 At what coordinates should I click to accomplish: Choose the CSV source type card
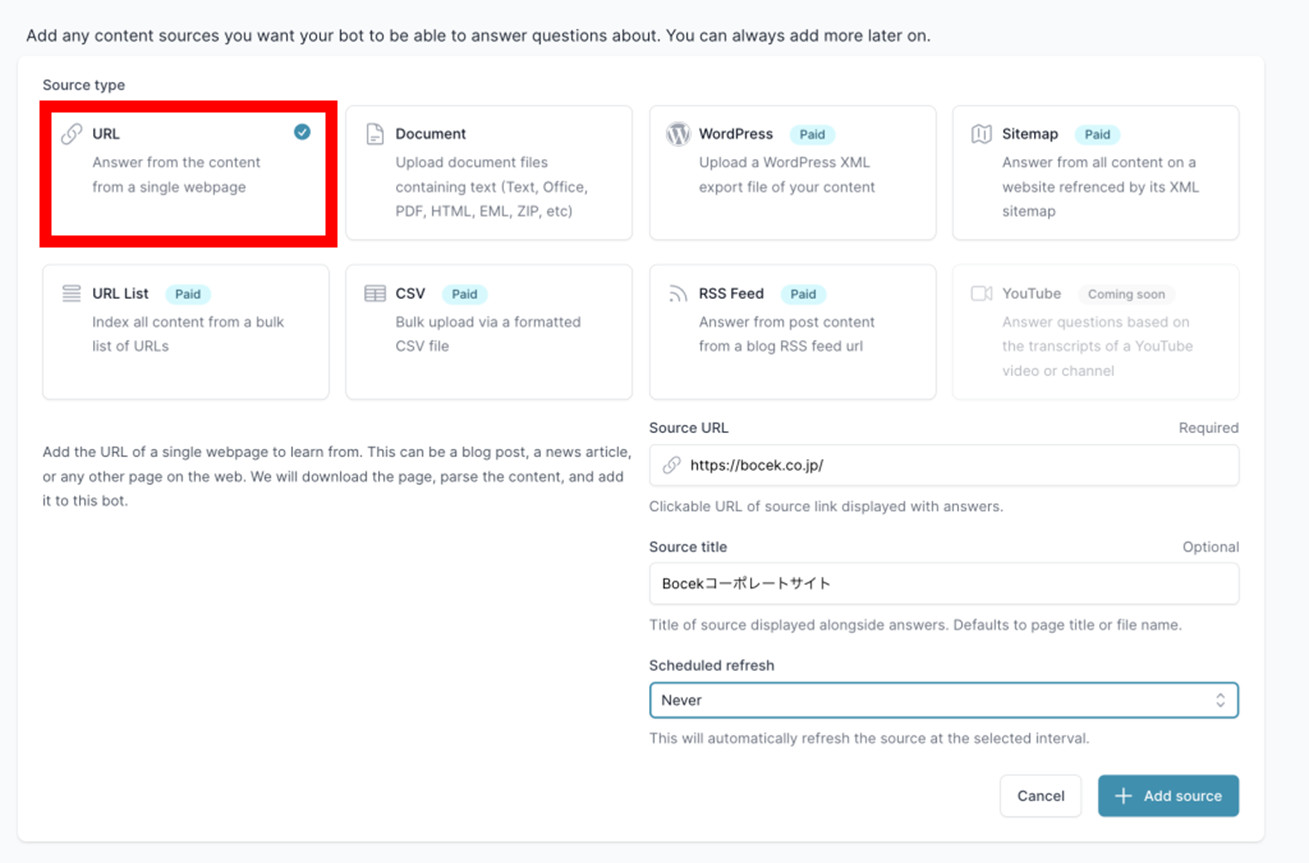[x=489, y=332]
